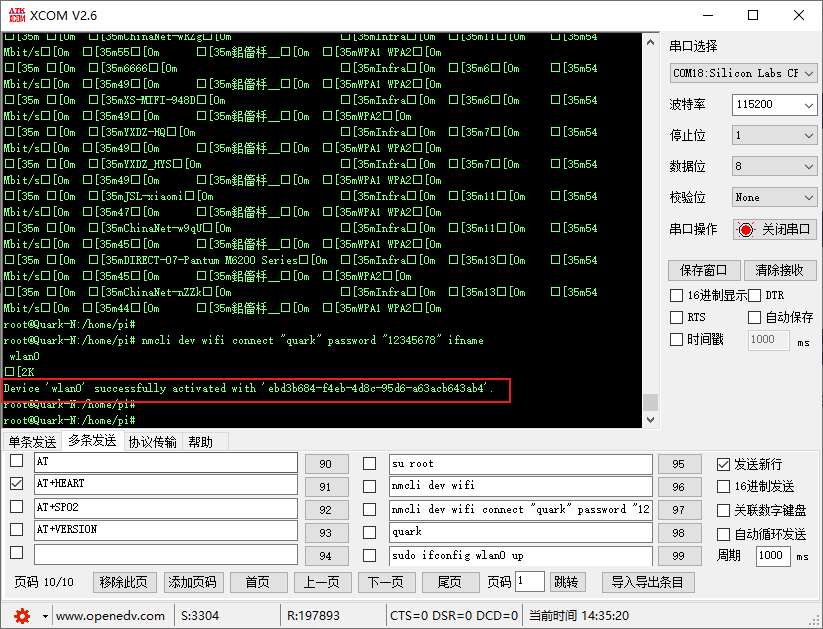
Task: Go to 尾页 last page
Action: point(450,582)
